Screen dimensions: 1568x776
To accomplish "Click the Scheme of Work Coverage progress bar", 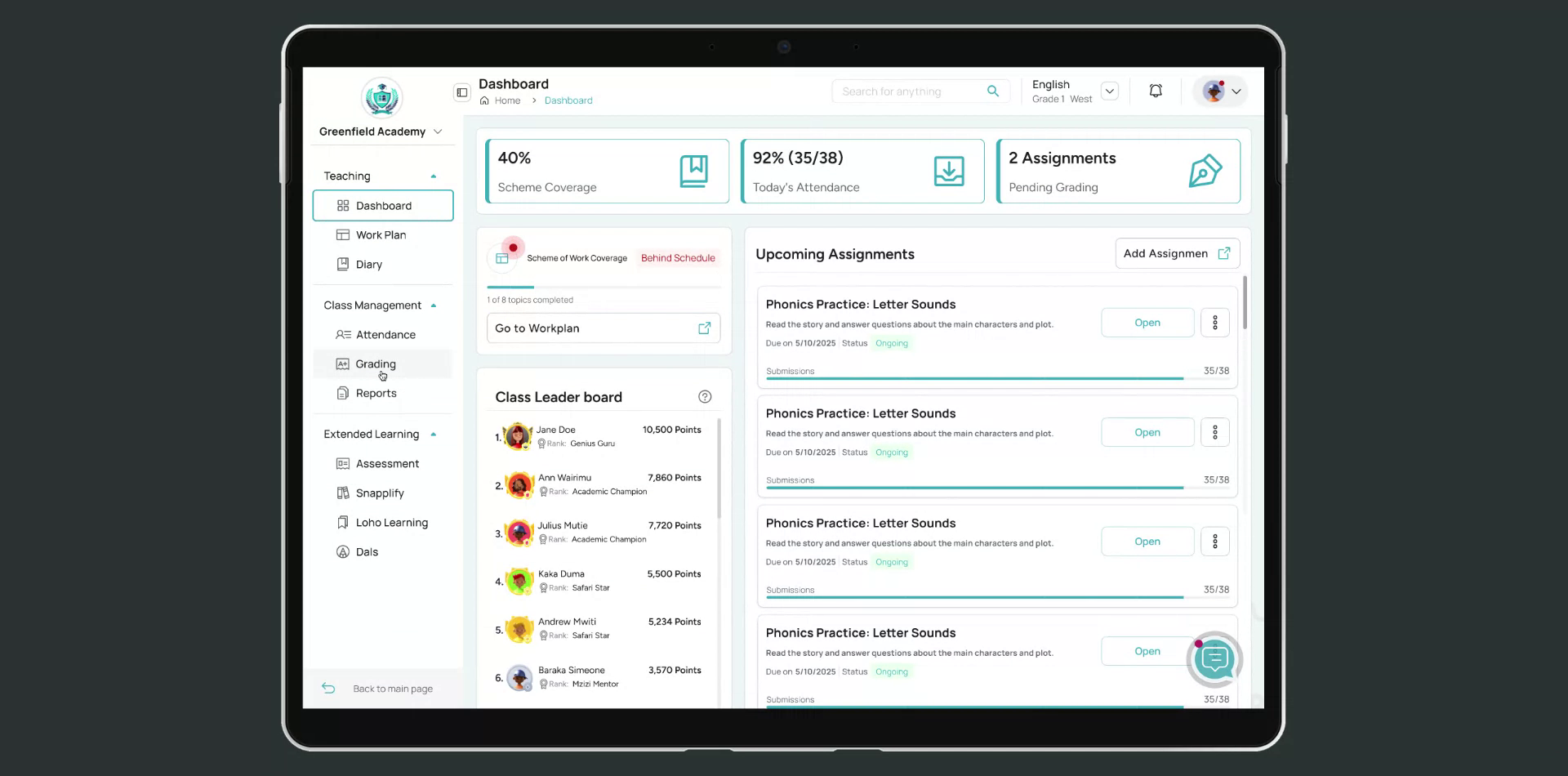I will pos(604,287).
